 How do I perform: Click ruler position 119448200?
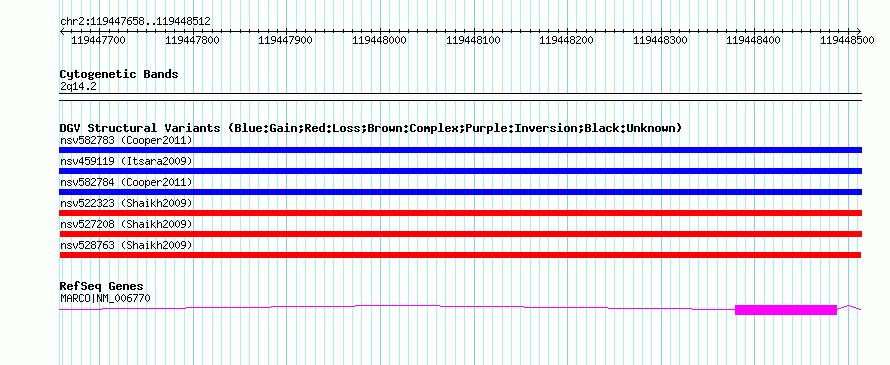click(x=566, y=40)
